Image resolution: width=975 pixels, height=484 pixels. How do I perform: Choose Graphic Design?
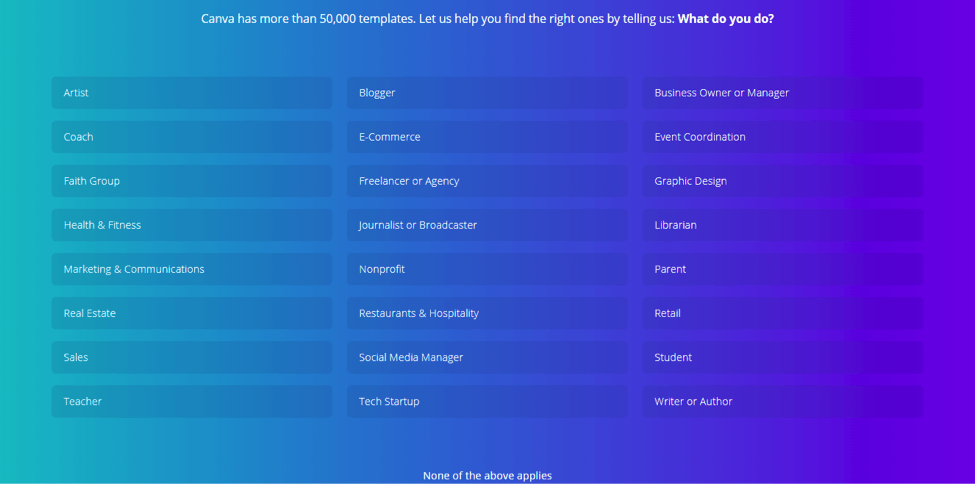(783, 181)
